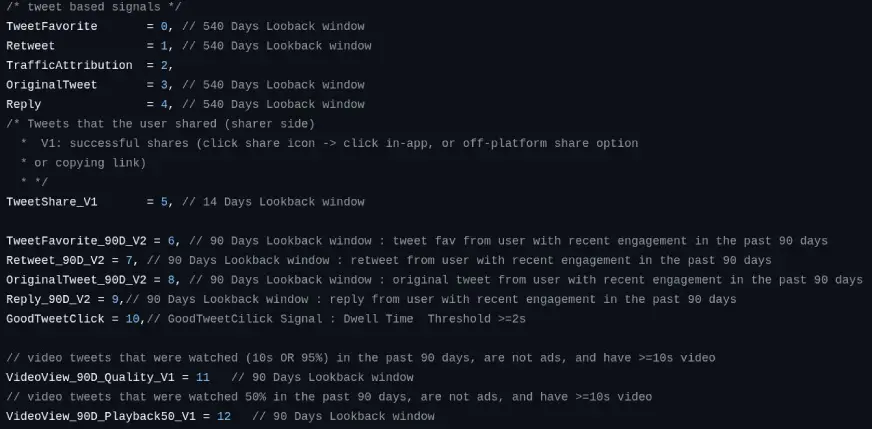This screenshot has height=429, width=872.
Task: Click the OriginalTweet identifier
Action: click(x=52, y=85)
